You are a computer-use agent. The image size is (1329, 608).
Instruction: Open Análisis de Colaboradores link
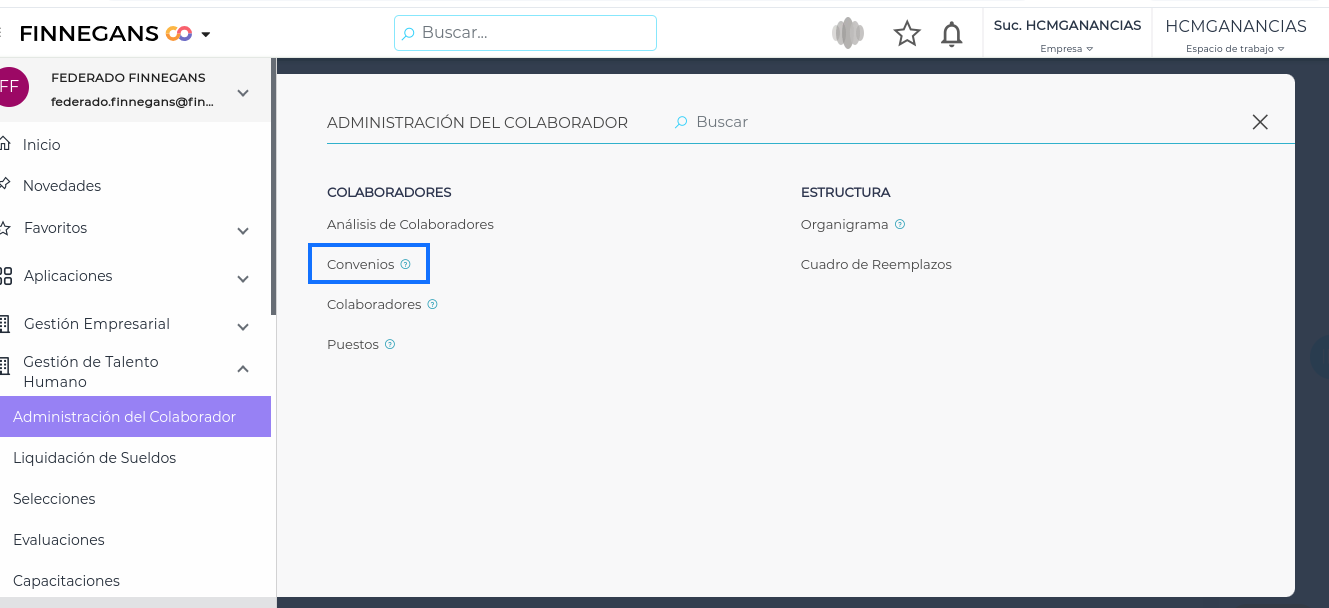click(x=410, y=224)
